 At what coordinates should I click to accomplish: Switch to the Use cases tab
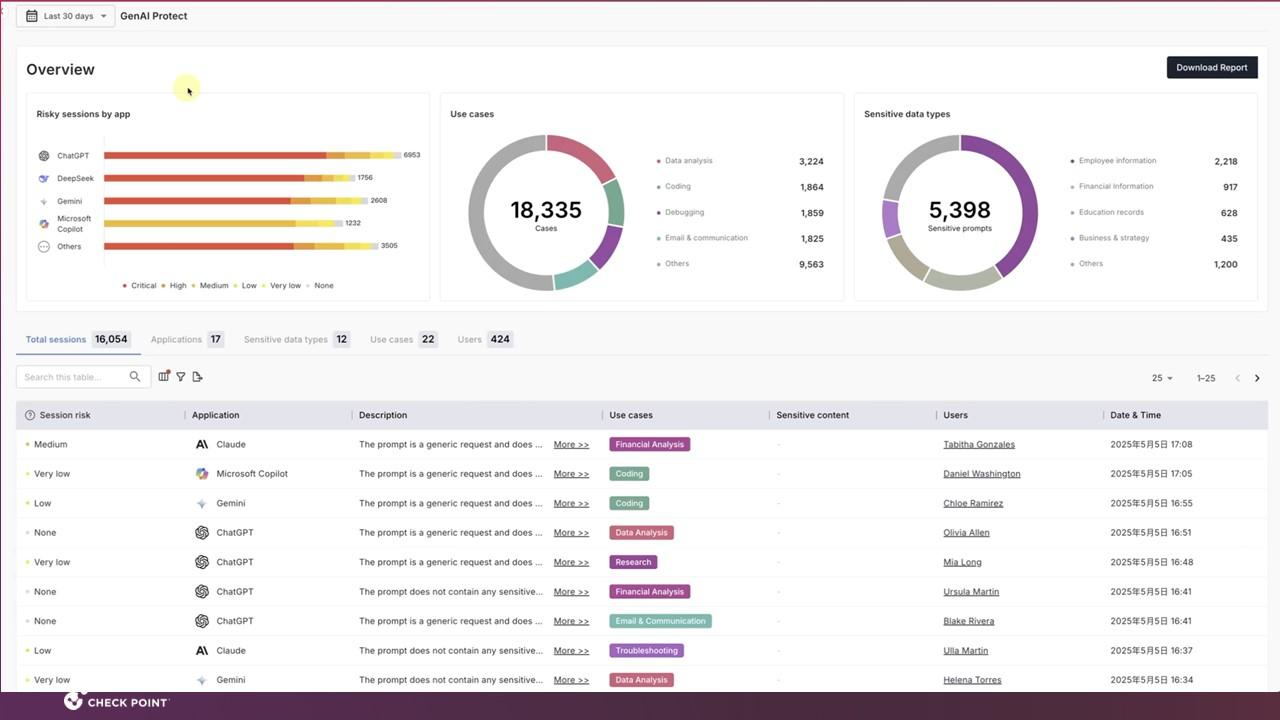(404, 339)
